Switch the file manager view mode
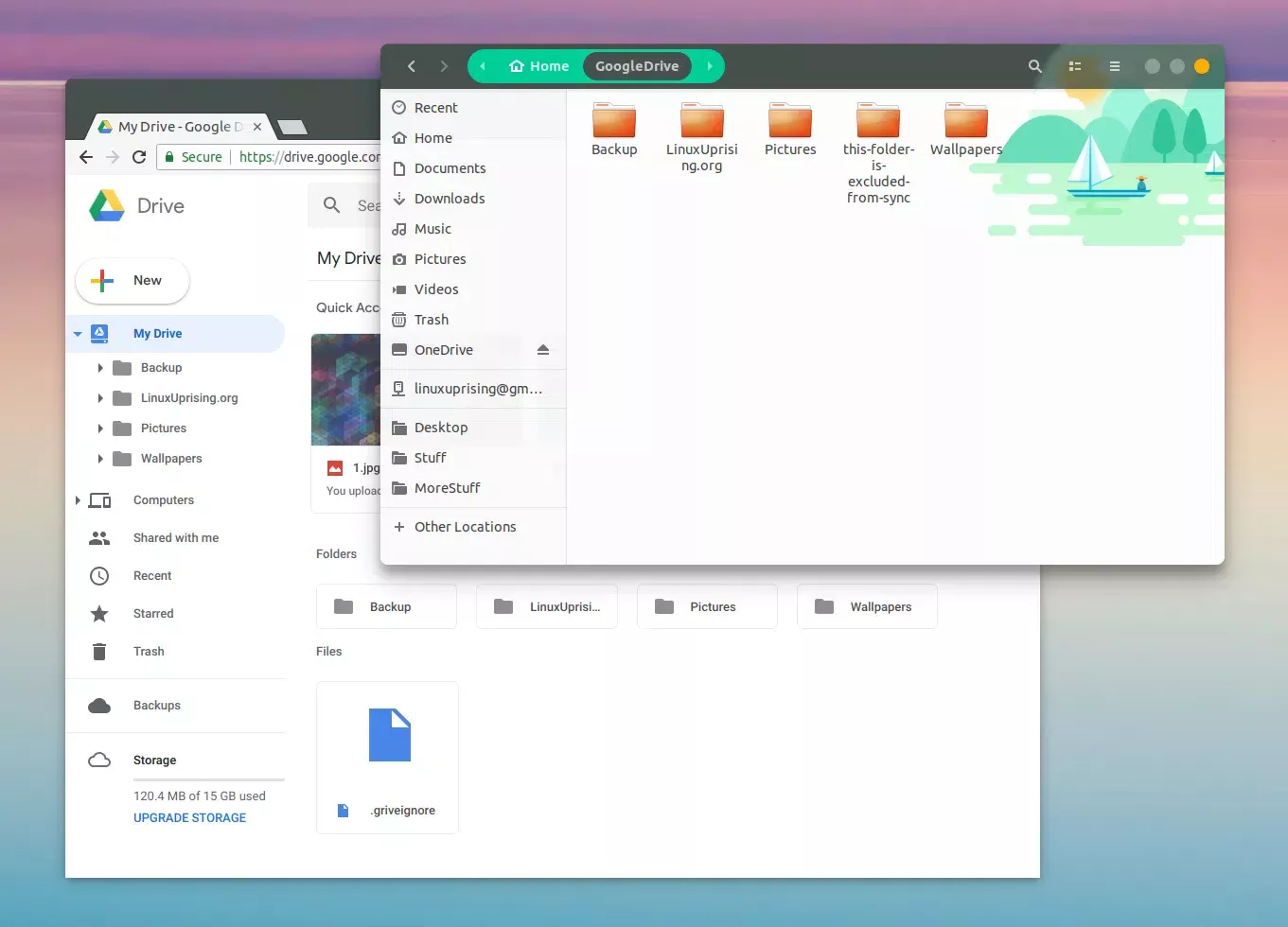Screen dimensions: 1288x927 point(1074,66)
